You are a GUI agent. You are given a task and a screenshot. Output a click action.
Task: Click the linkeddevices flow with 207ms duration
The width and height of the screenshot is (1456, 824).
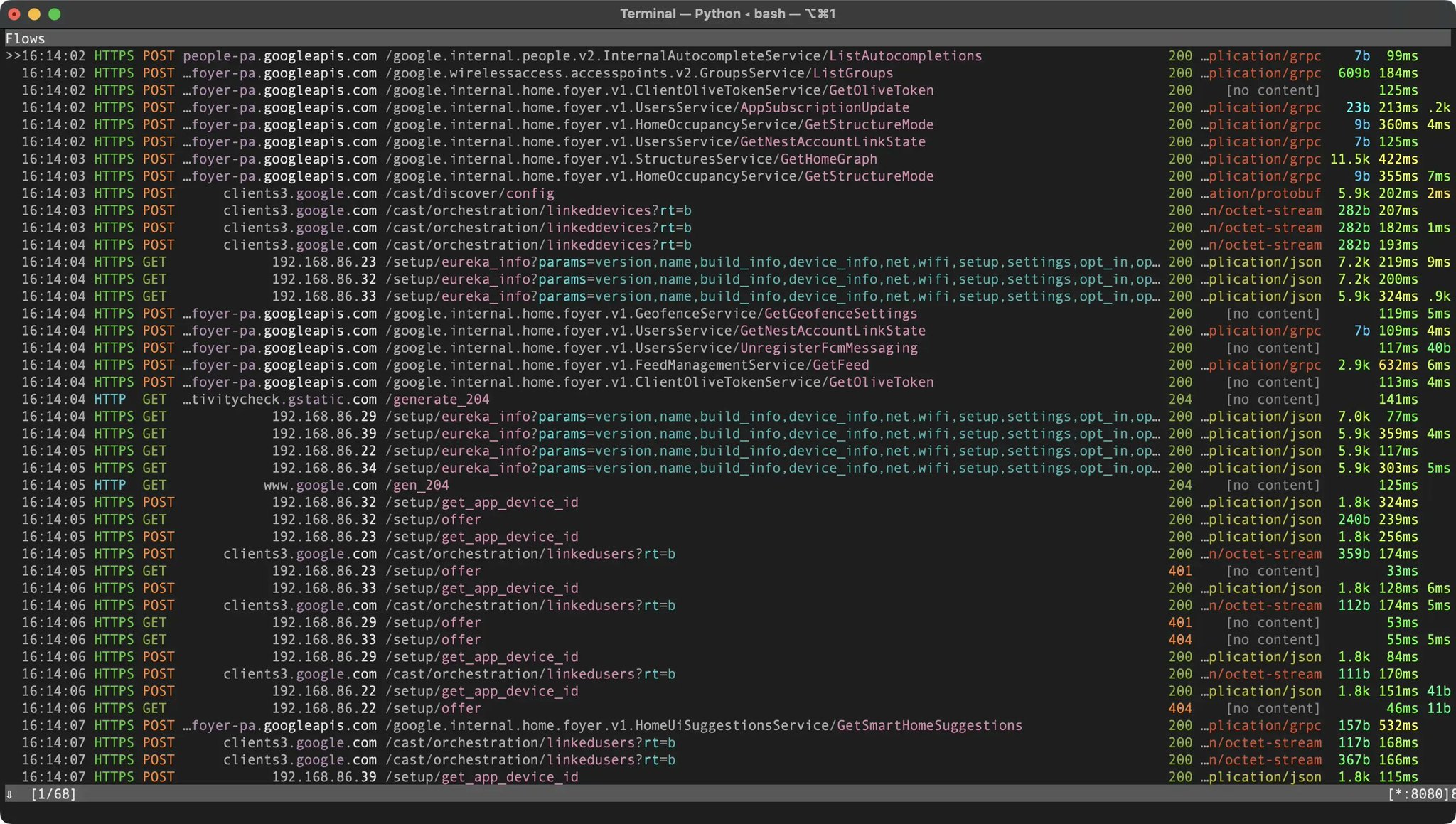click(x=728, y=210)
